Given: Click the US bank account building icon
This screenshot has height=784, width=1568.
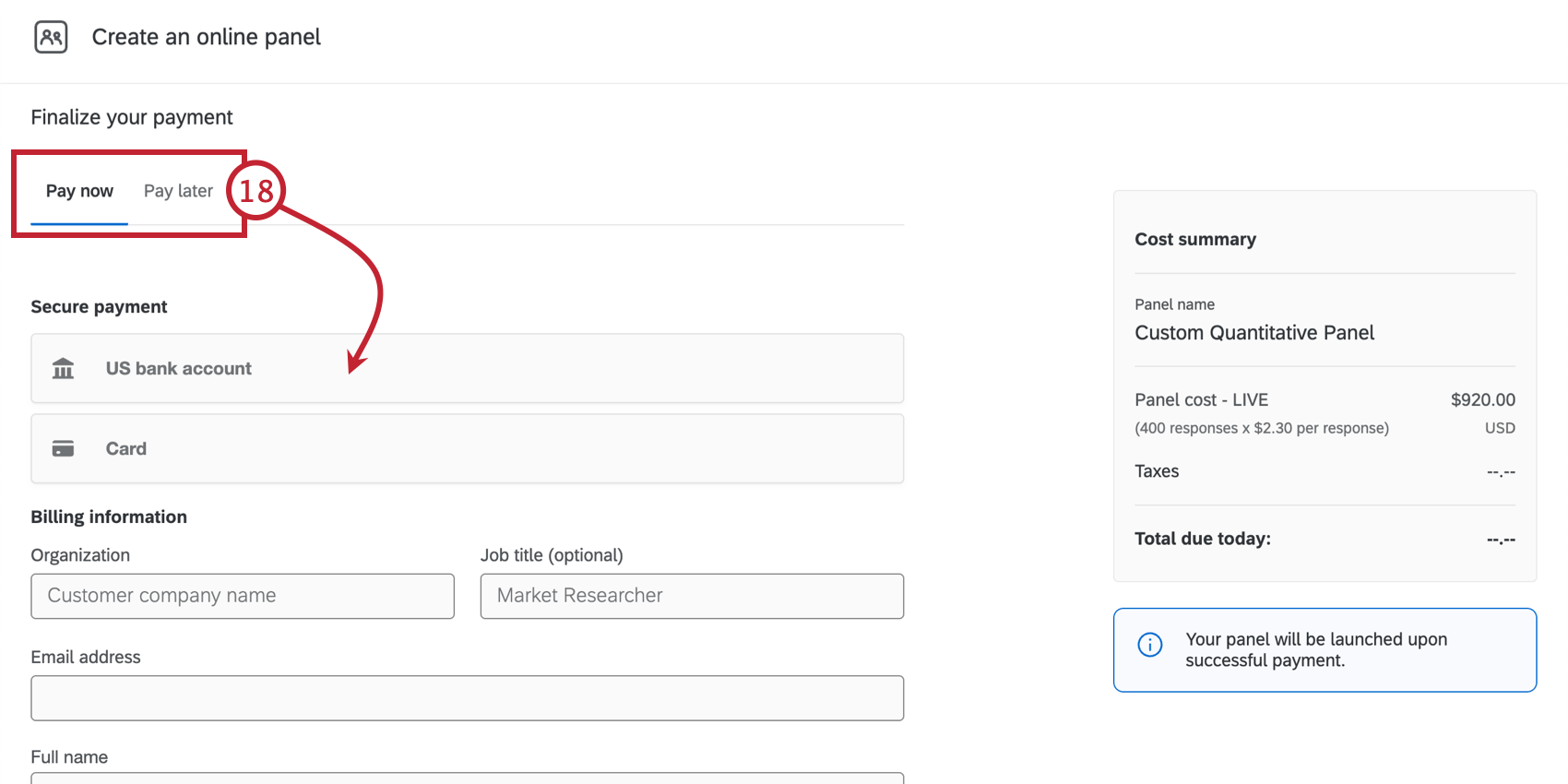Looking at the screenshot, I should point(63,369).
